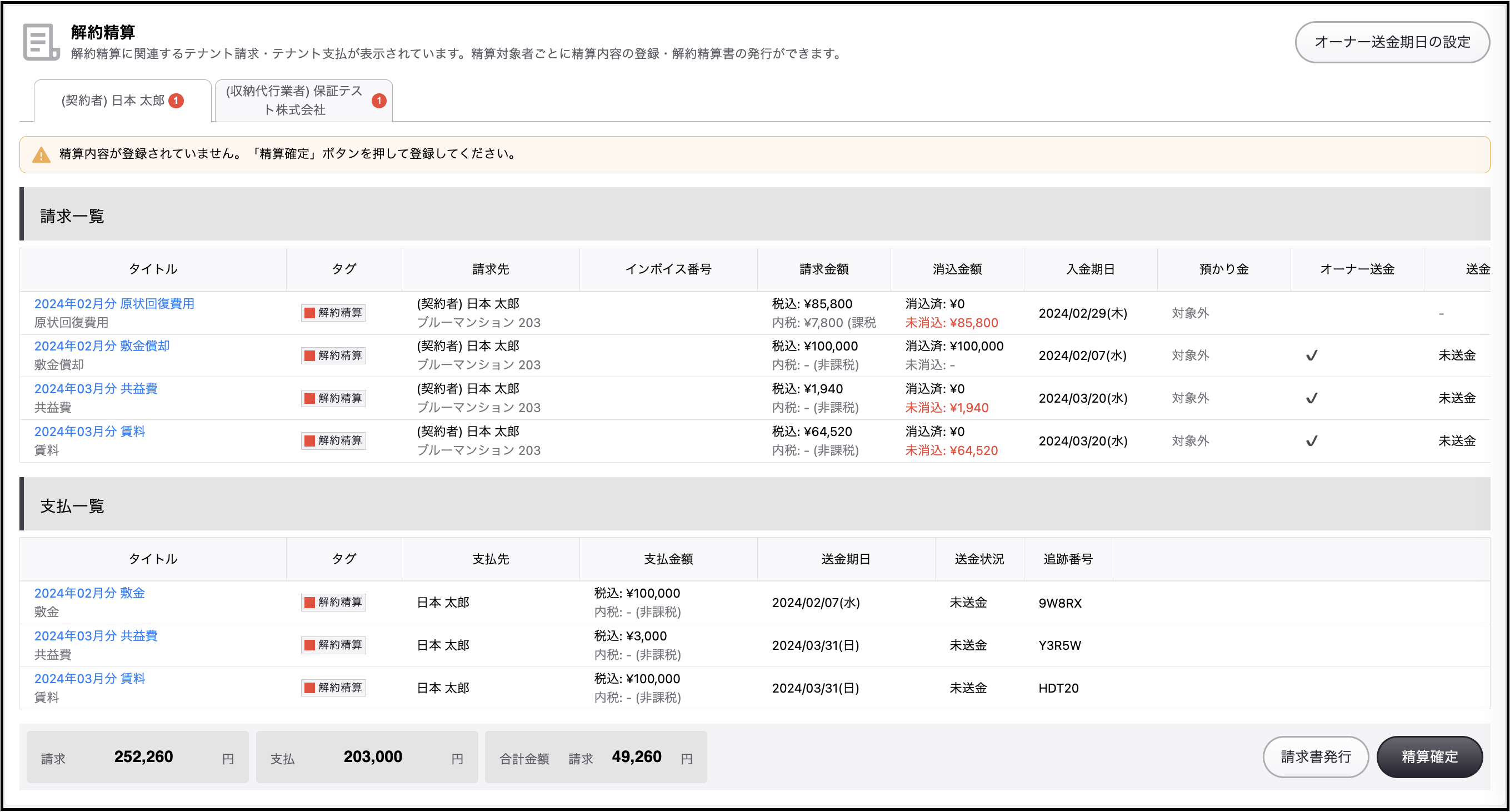Click 未消込: ¥1,940 red text
Screen dimensions: 1510x812
point(947,408)
